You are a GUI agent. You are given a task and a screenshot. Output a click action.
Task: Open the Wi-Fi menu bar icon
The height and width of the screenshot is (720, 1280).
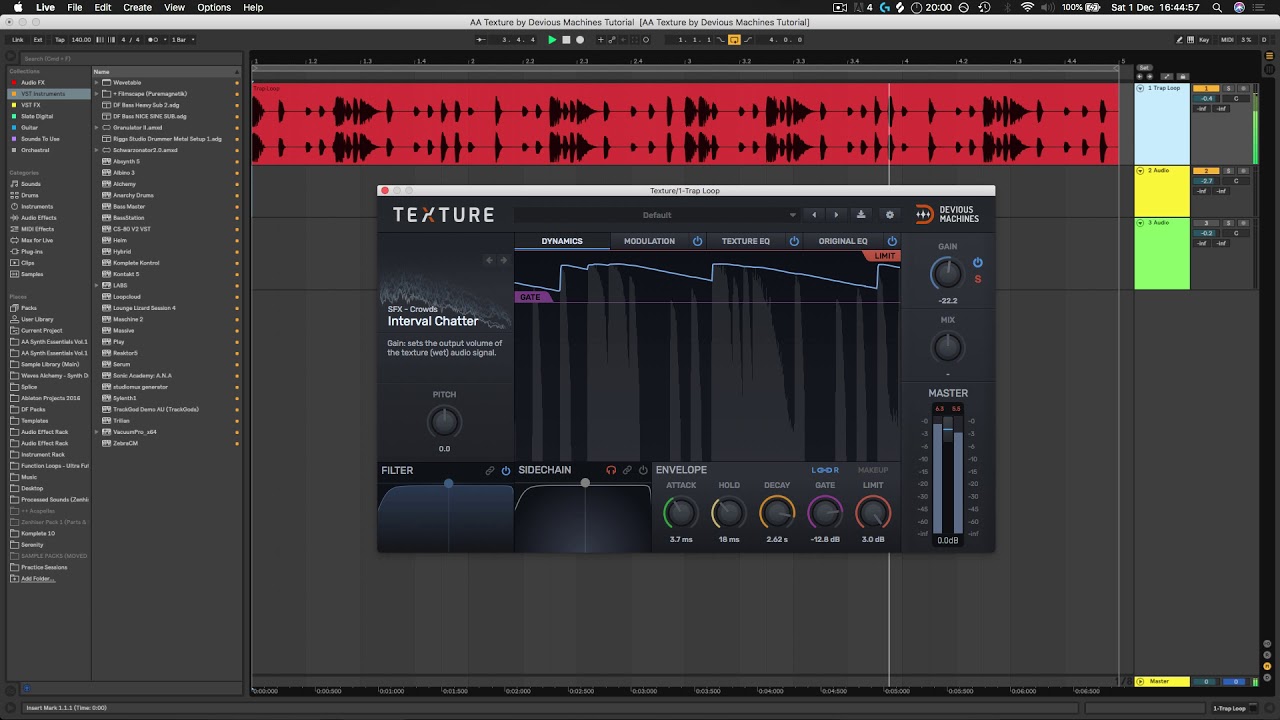(x=1026, y=7)
